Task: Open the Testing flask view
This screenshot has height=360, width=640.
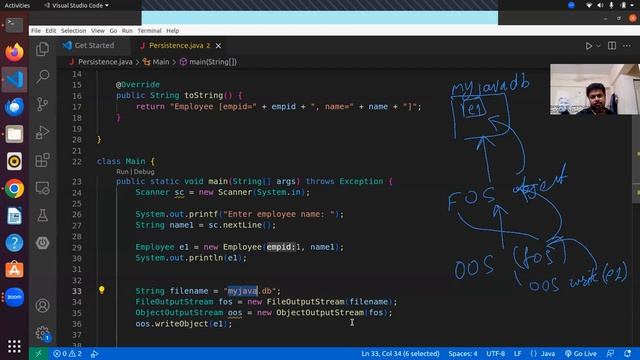Action: click(x=42, y=216)
